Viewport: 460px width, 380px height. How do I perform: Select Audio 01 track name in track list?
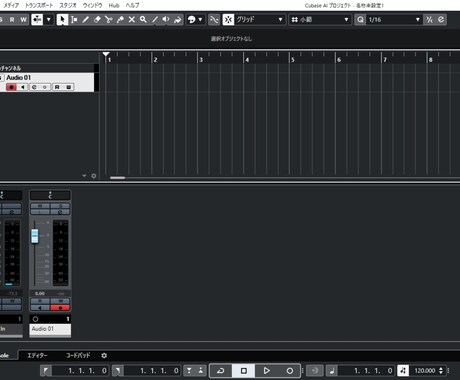(19, 78)
